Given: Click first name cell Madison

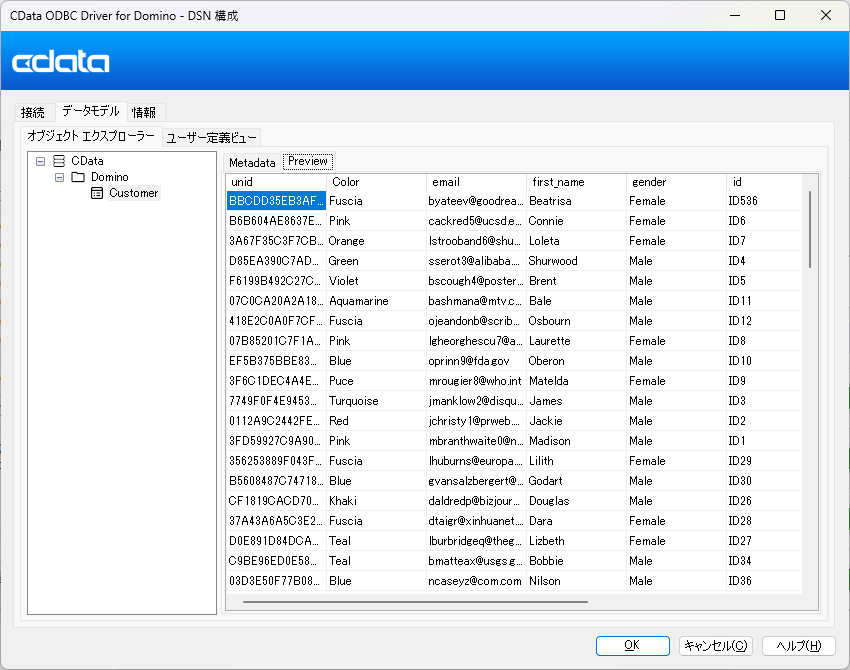Looking at the screenshot, I should click(576, 441).
